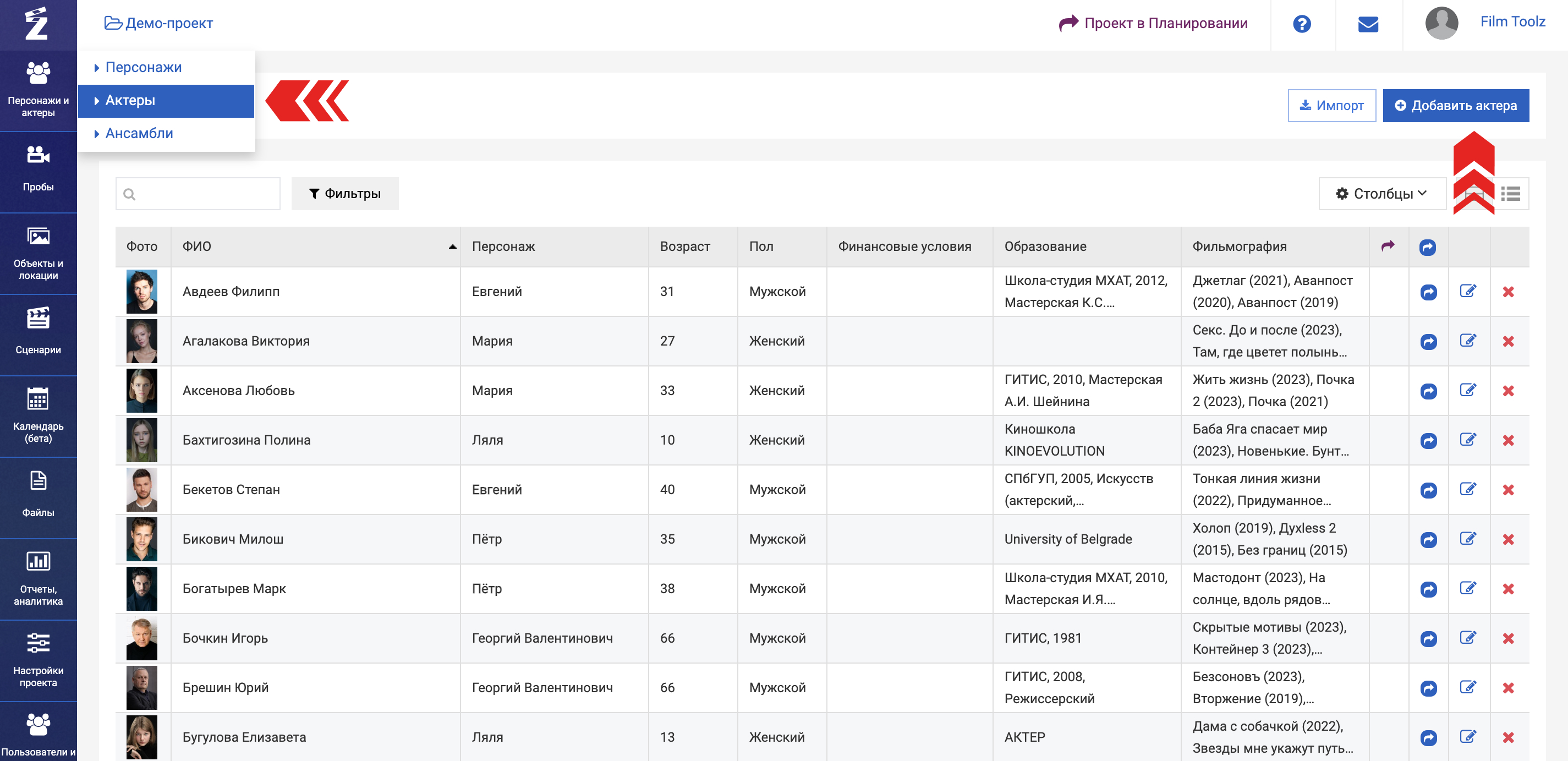Share actor Бахтигозина Полина
Viewport: 1568px width, 761px height.
point(1428,440)
